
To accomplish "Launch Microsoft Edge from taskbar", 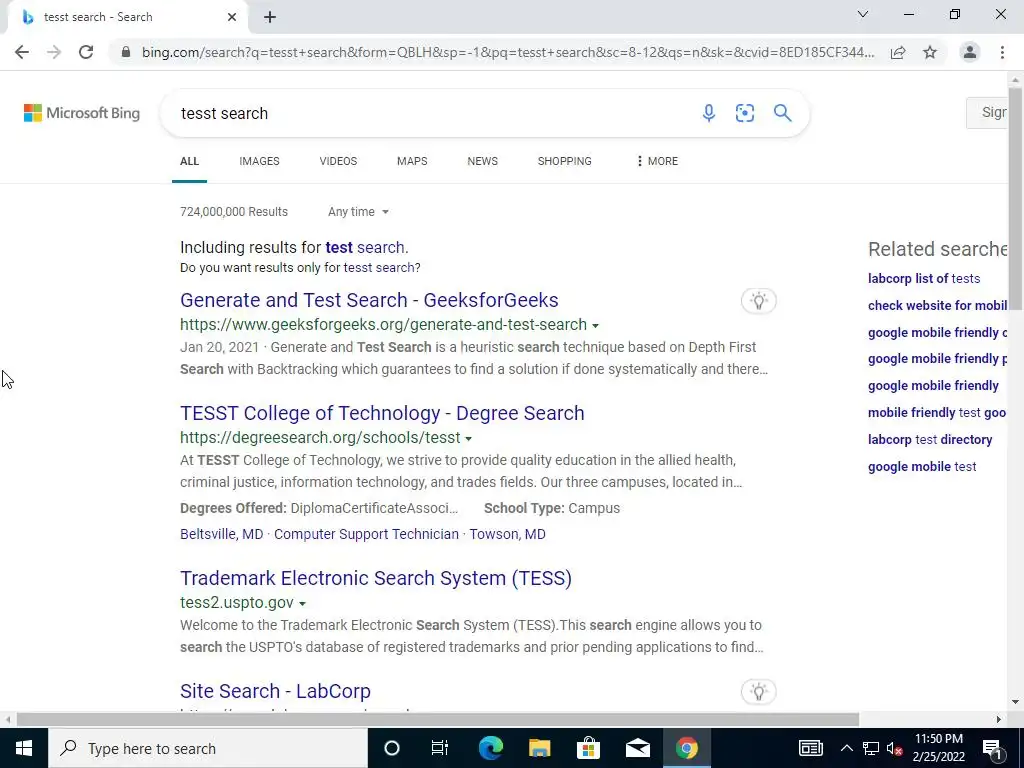I will 490,748.
